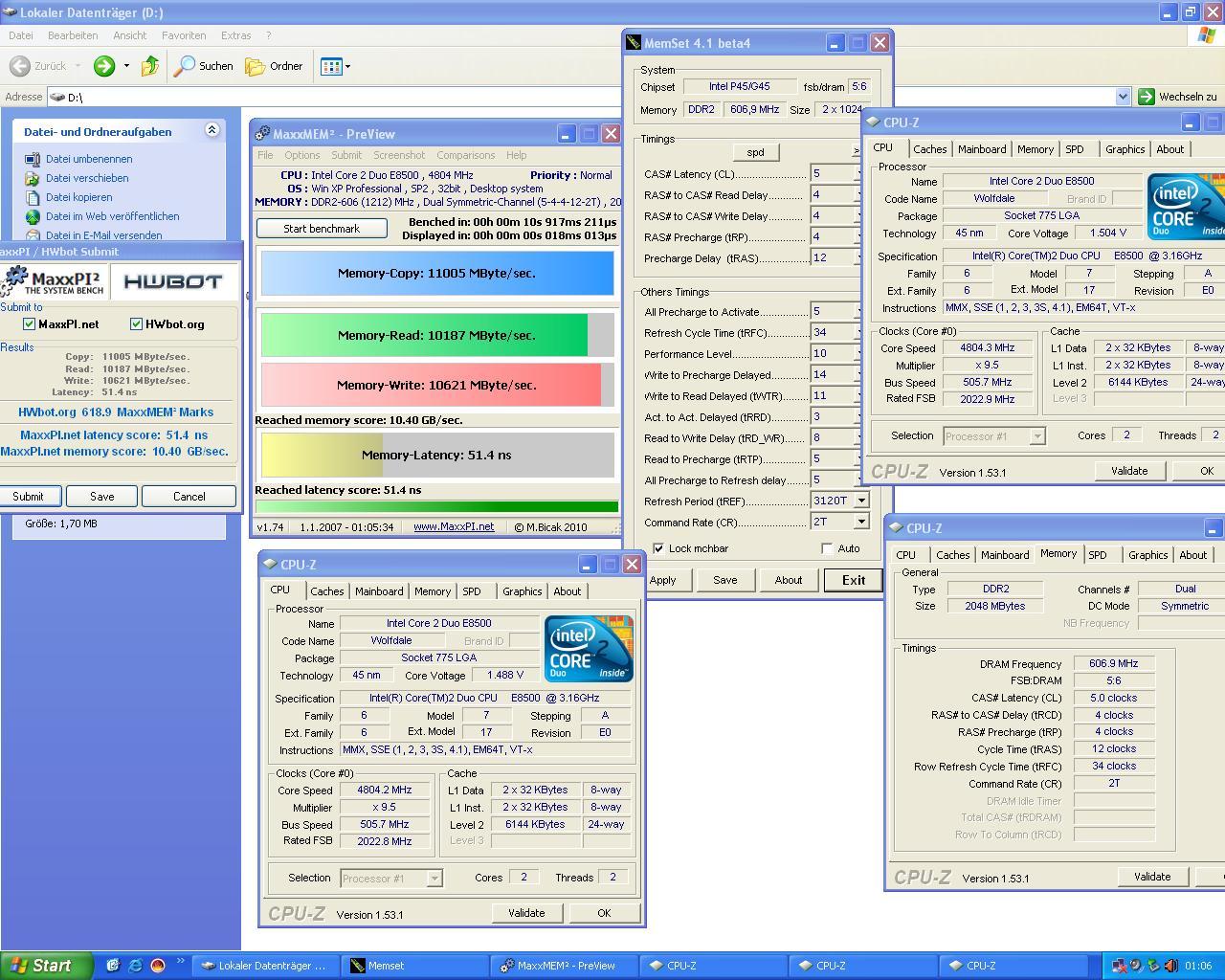Click the first quick launch desktop icon
The width and height of the screenshot is (1225, 980).
(112, 966)
